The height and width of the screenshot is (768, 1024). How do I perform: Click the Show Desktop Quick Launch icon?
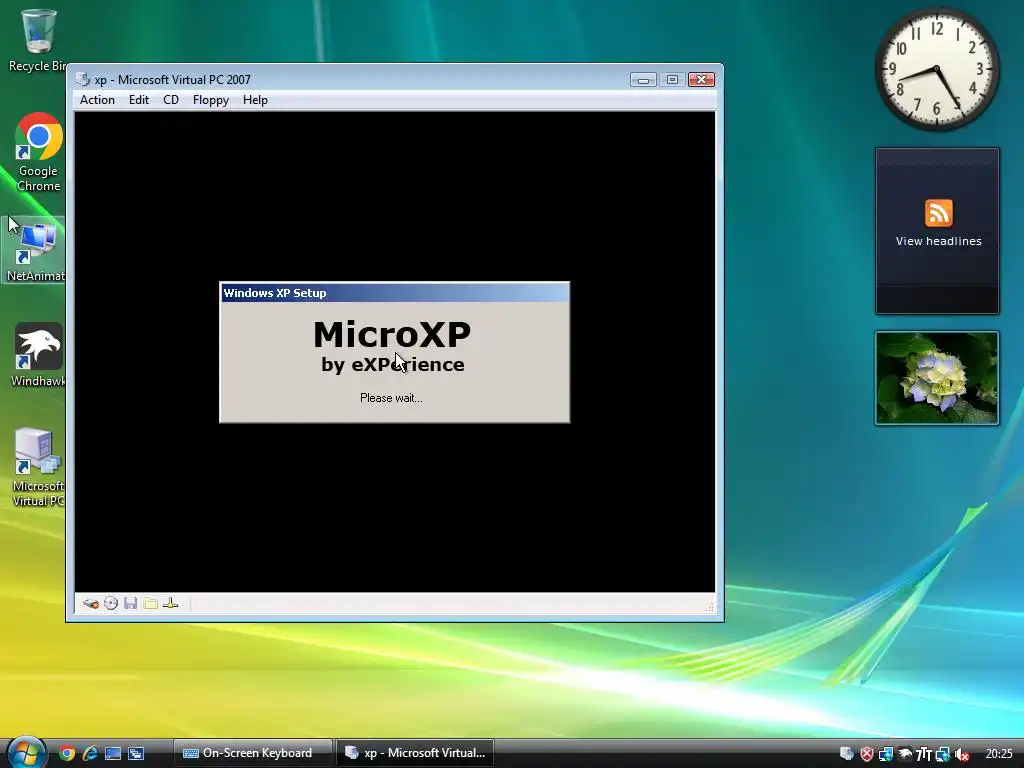tap(113, 753)
